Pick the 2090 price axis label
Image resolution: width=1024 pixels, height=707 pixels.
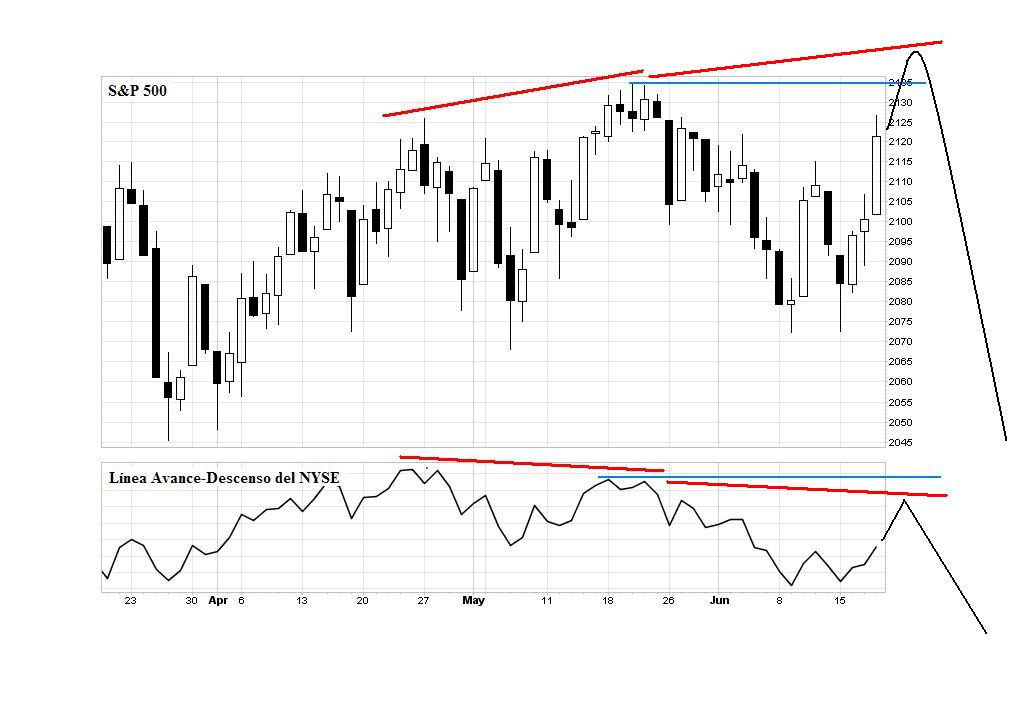click(901, 262)
